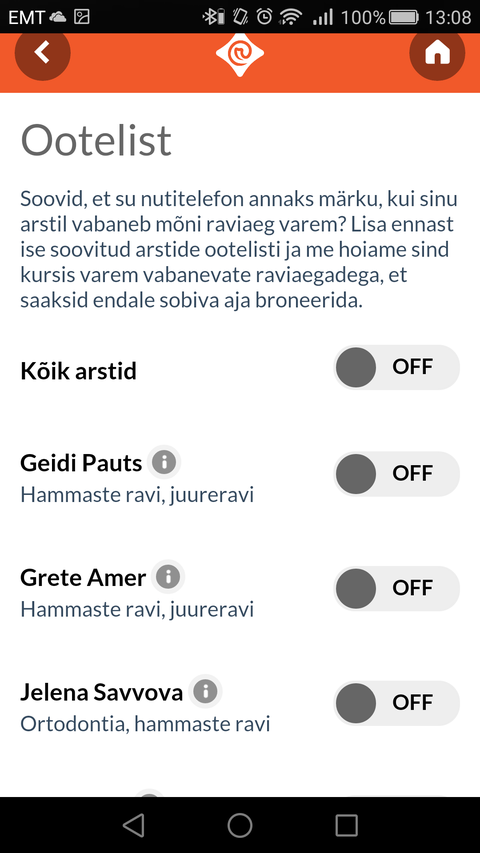Go to the home screen icon
This screenshot has height=853, width=480.
pos(437,52)
